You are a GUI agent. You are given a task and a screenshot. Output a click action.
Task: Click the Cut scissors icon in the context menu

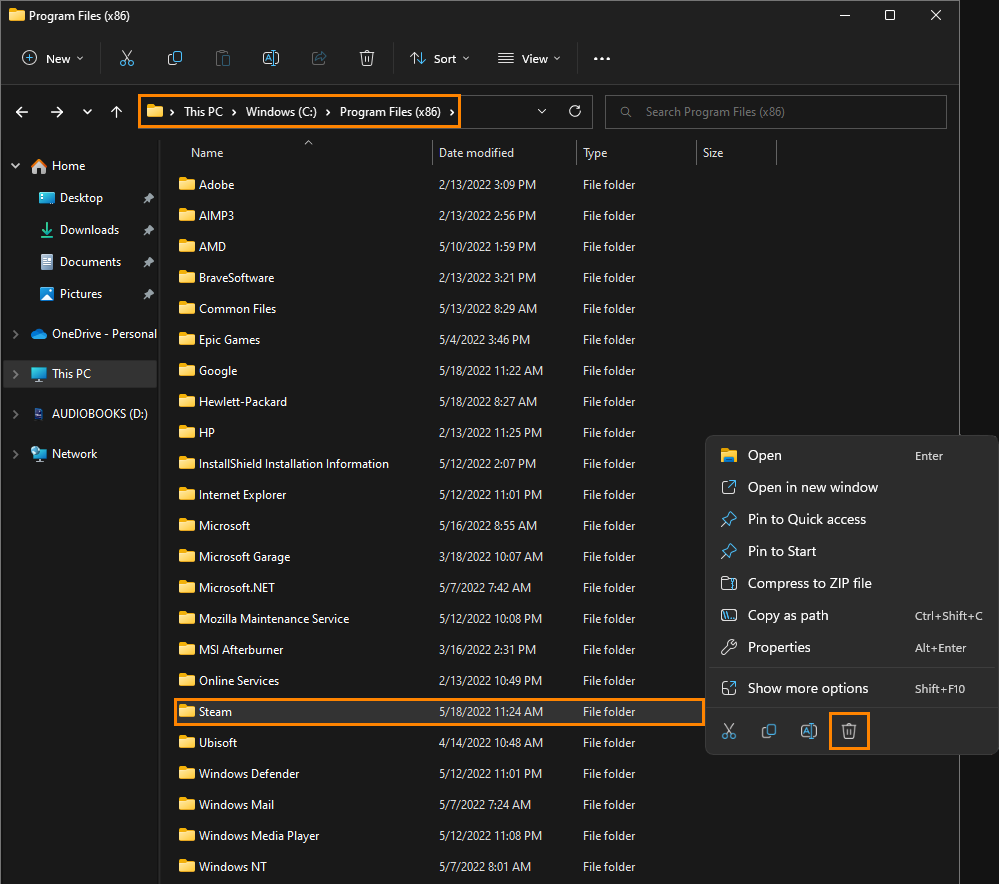(729, 731)
